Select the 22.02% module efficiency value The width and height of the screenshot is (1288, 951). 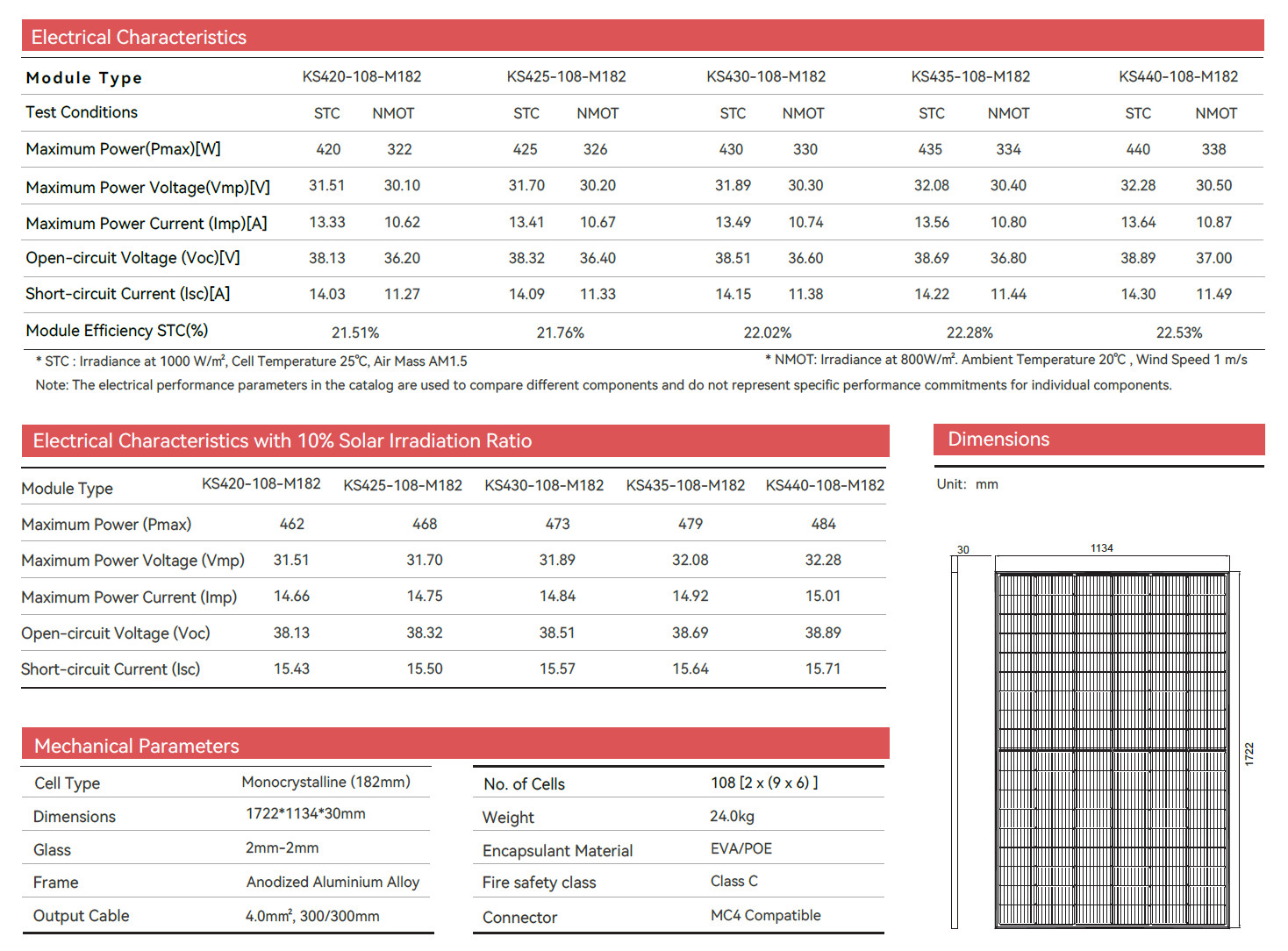768,332
